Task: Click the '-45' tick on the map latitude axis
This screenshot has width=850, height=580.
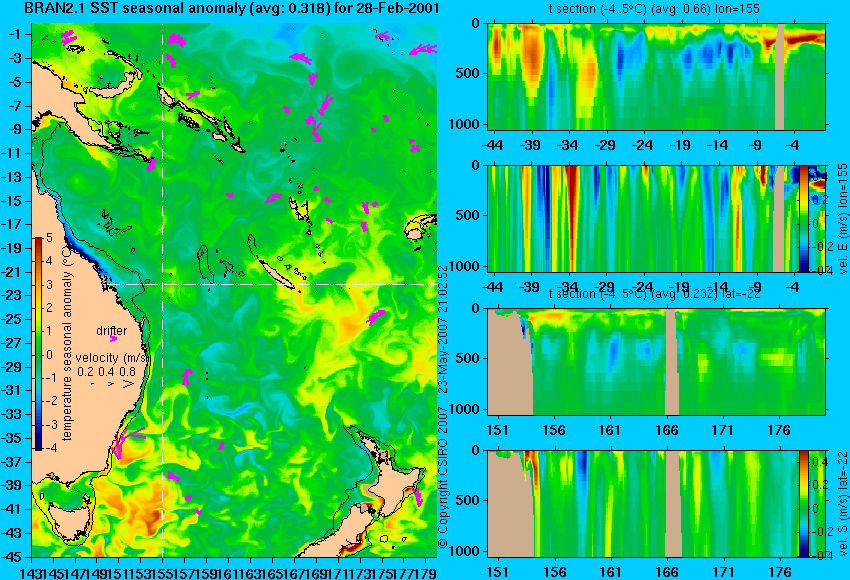Action: (x=11, y=557)
